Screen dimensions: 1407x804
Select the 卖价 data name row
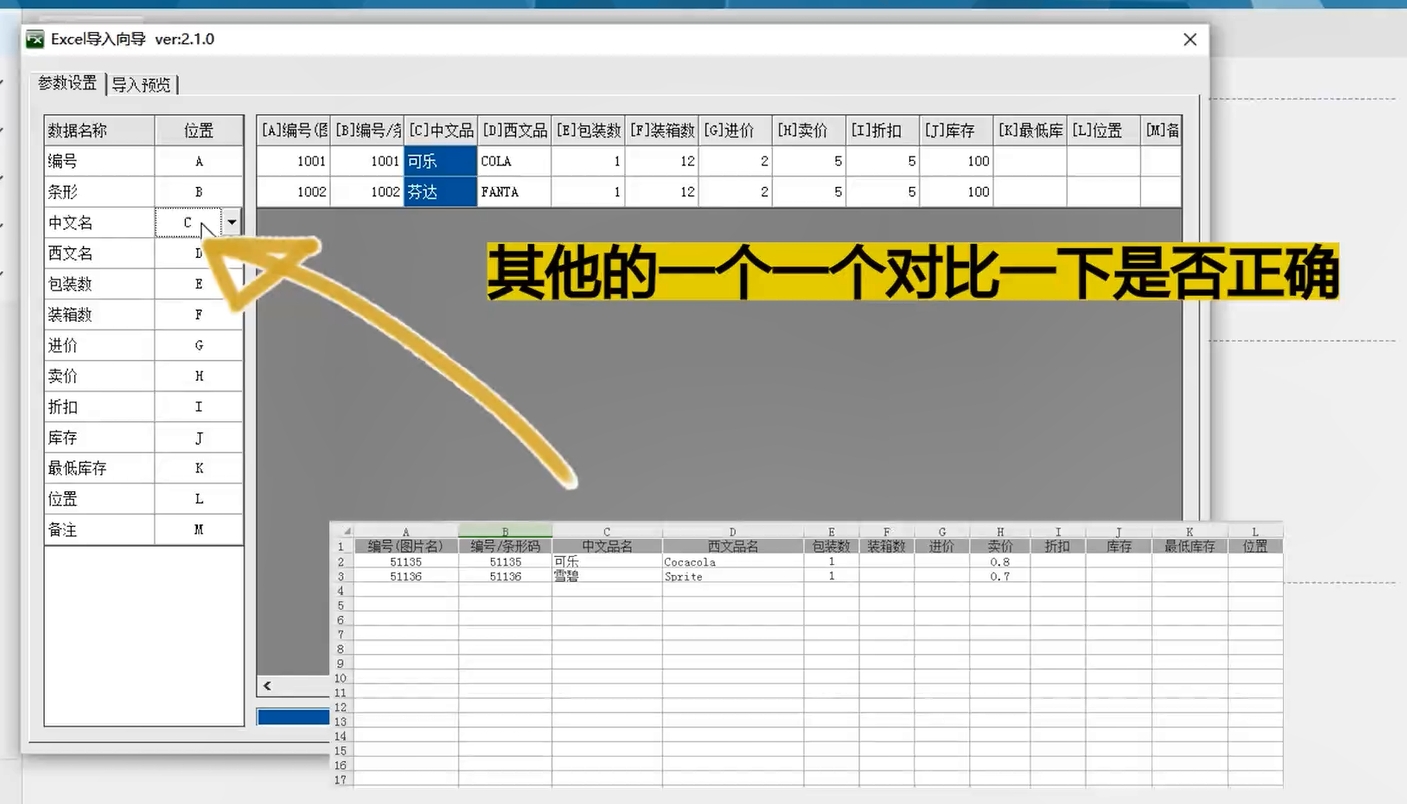(100, 376)
